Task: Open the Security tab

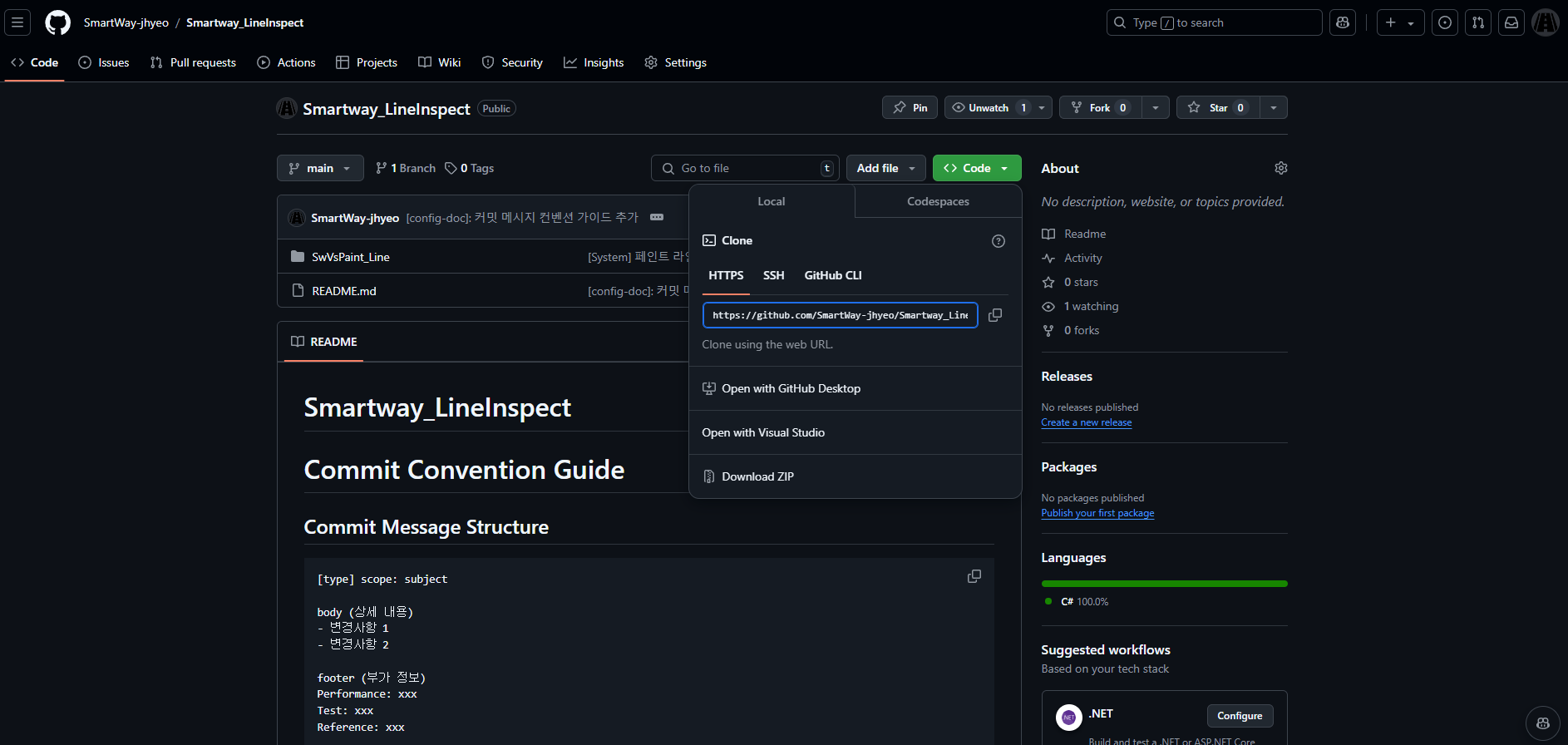Action: [512, 62]
